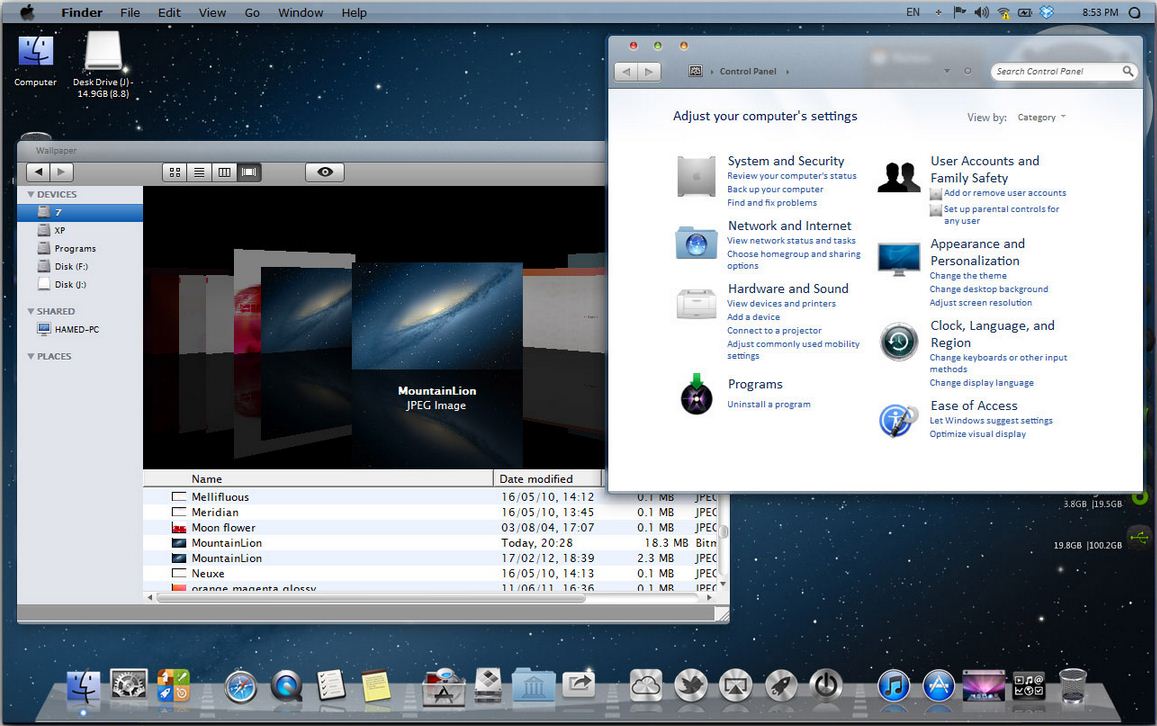Image resolution: width=1157 pixels, height=726 pixels.
Task: Open yellow Stickies note in the dock
Action: (376, 685)
